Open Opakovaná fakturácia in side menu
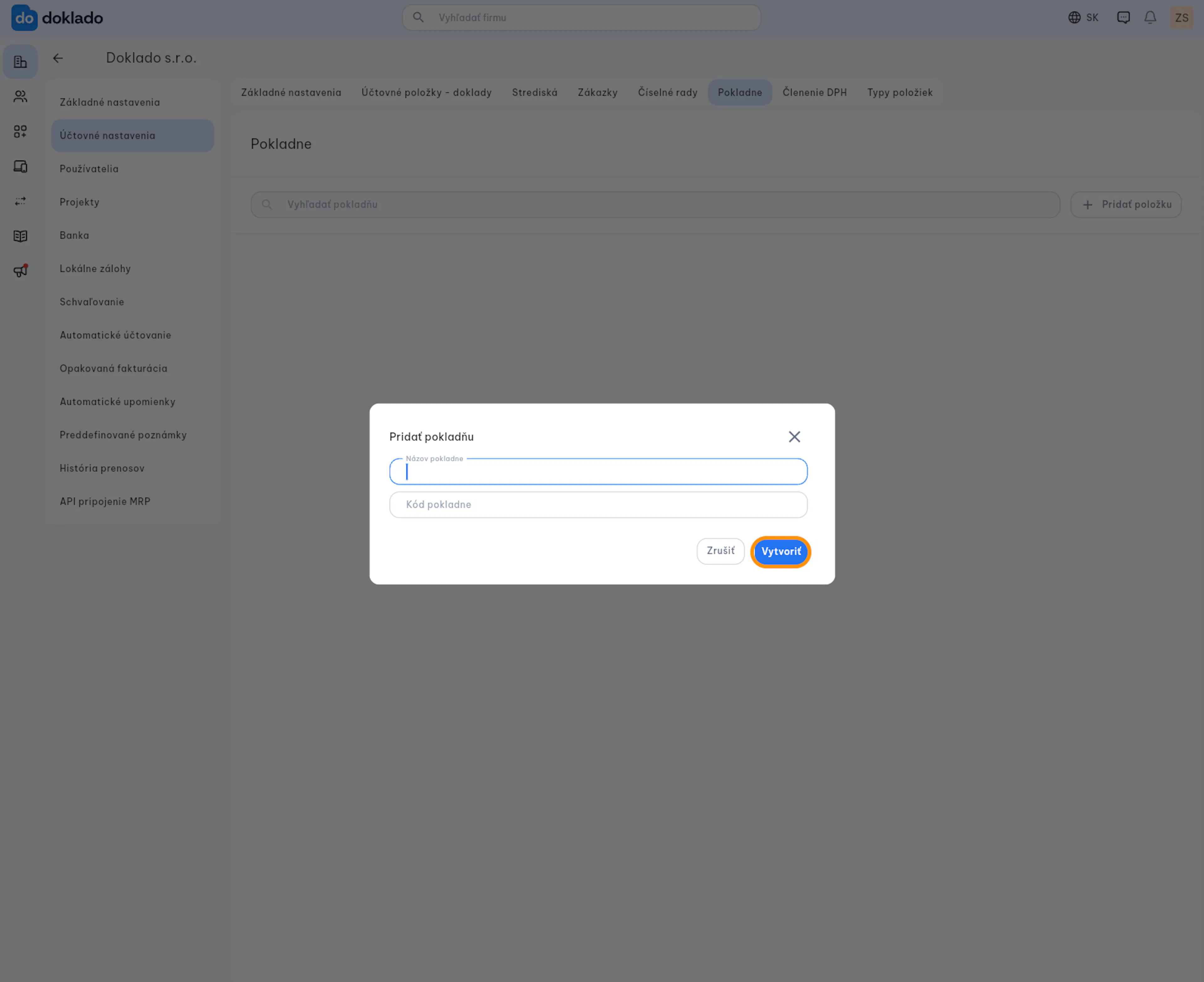The height and width of the screenshot is (982, 1204). [x=132, y=369]
